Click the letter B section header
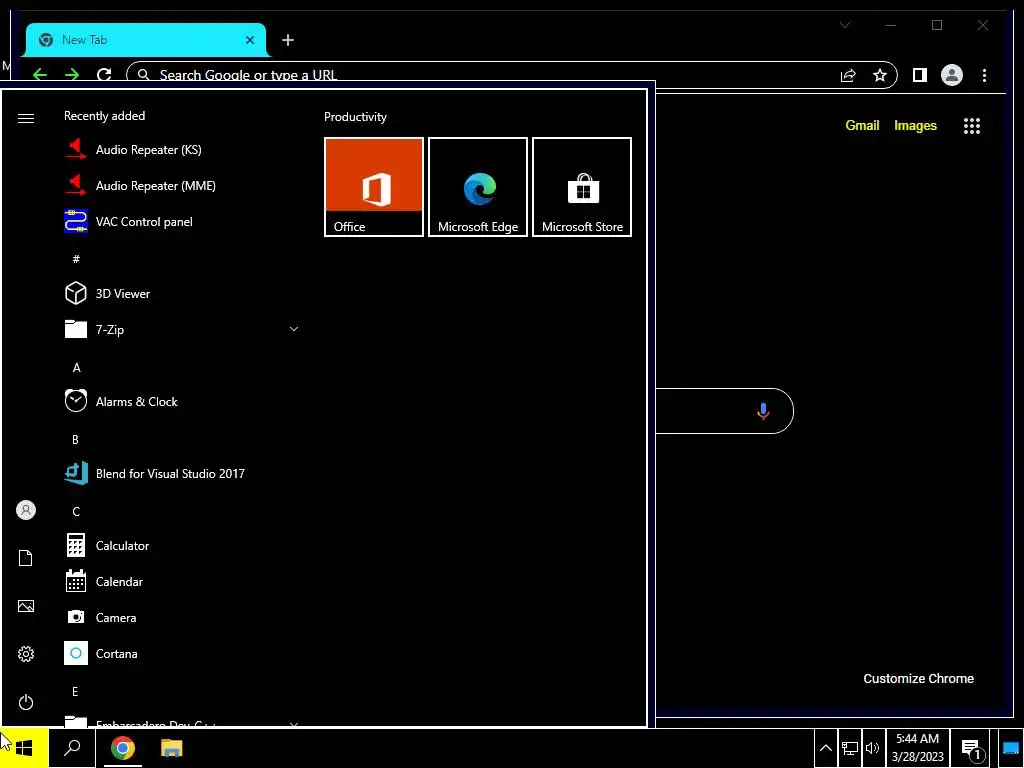This screenshot has width=1024, height=768. [75, 440]
